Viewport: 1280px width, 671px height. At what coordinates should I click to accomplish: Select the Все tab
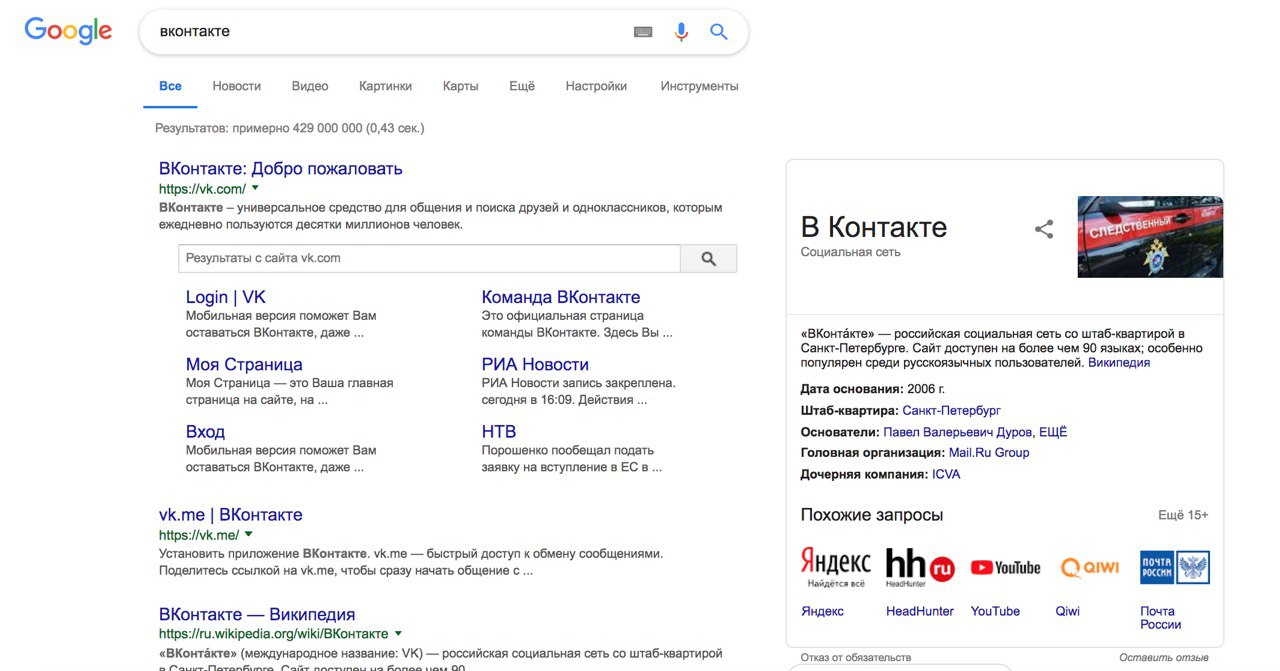point(171,86)
